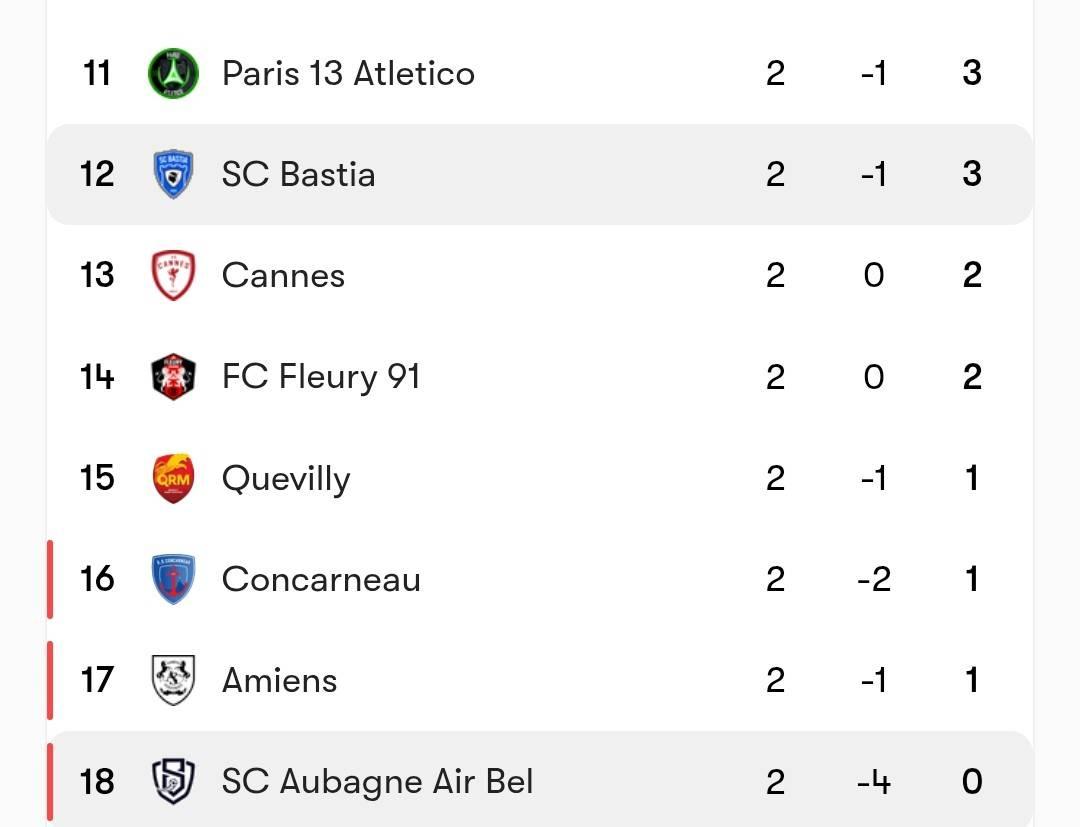This screenshot has width=1080, height=827.
Task: Click the SC Aubagne Air Bel crest
Action: 173,782
